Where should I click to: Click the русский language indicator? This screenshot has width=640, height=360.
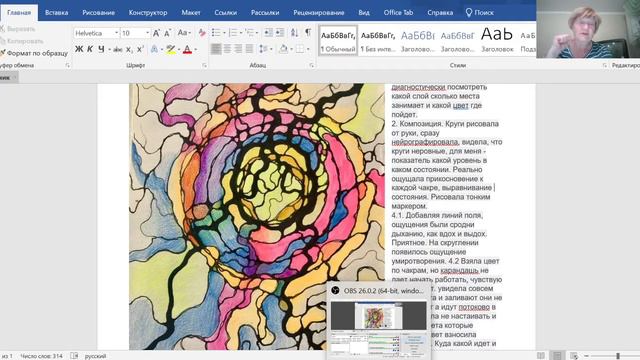pyautogui.click(x=95, y=356)
